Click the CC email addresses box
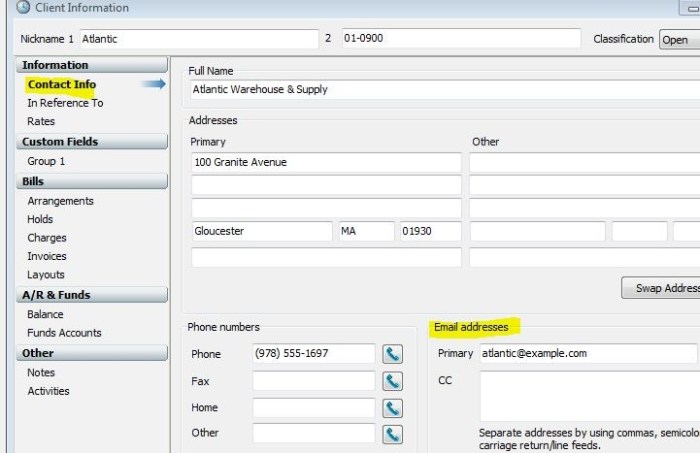 (x=590, y=396)
